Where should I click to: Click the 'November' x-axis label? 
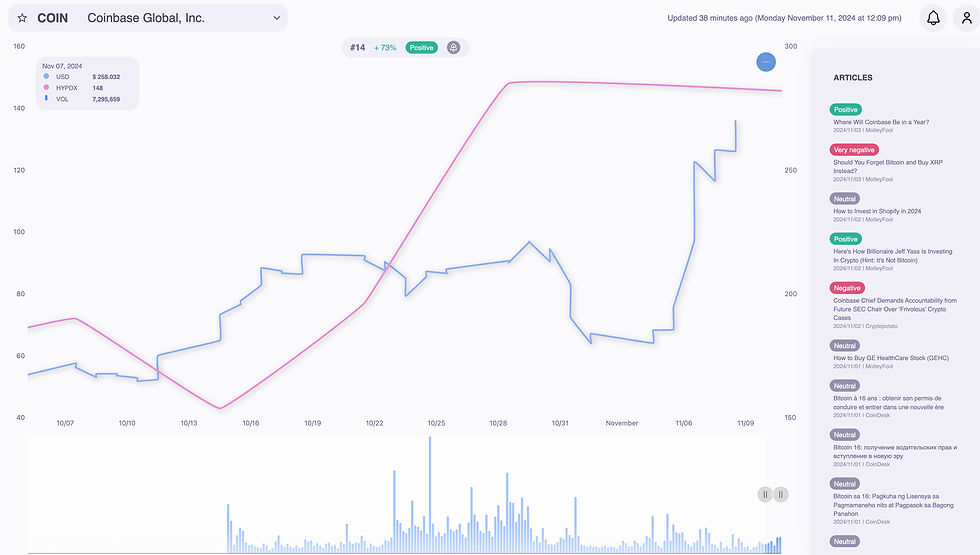tap(622, 423)
